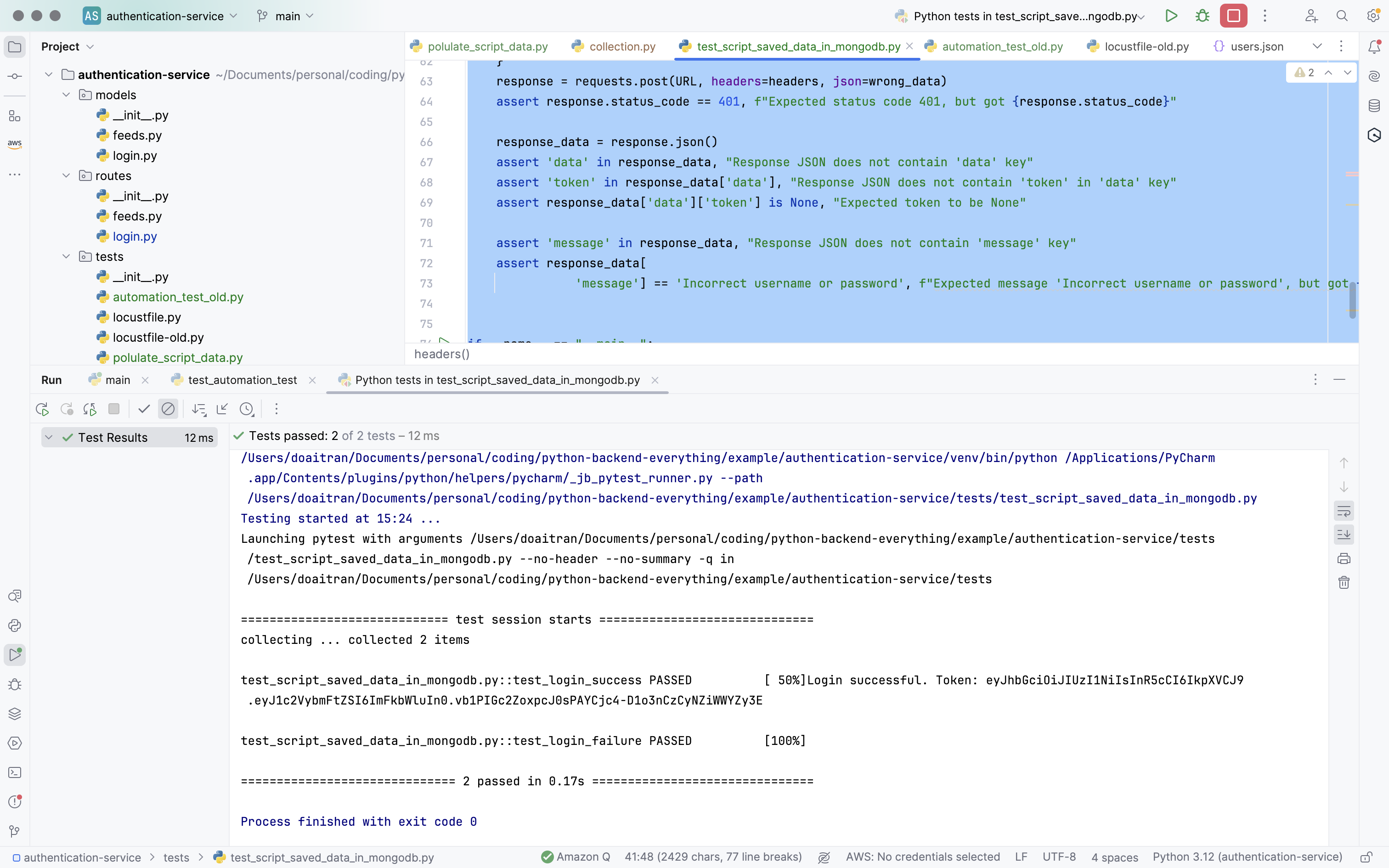Stop the running process with red stop button
The width and height of the screenshot is (1389, 868).
click(x=1233, y=16)
